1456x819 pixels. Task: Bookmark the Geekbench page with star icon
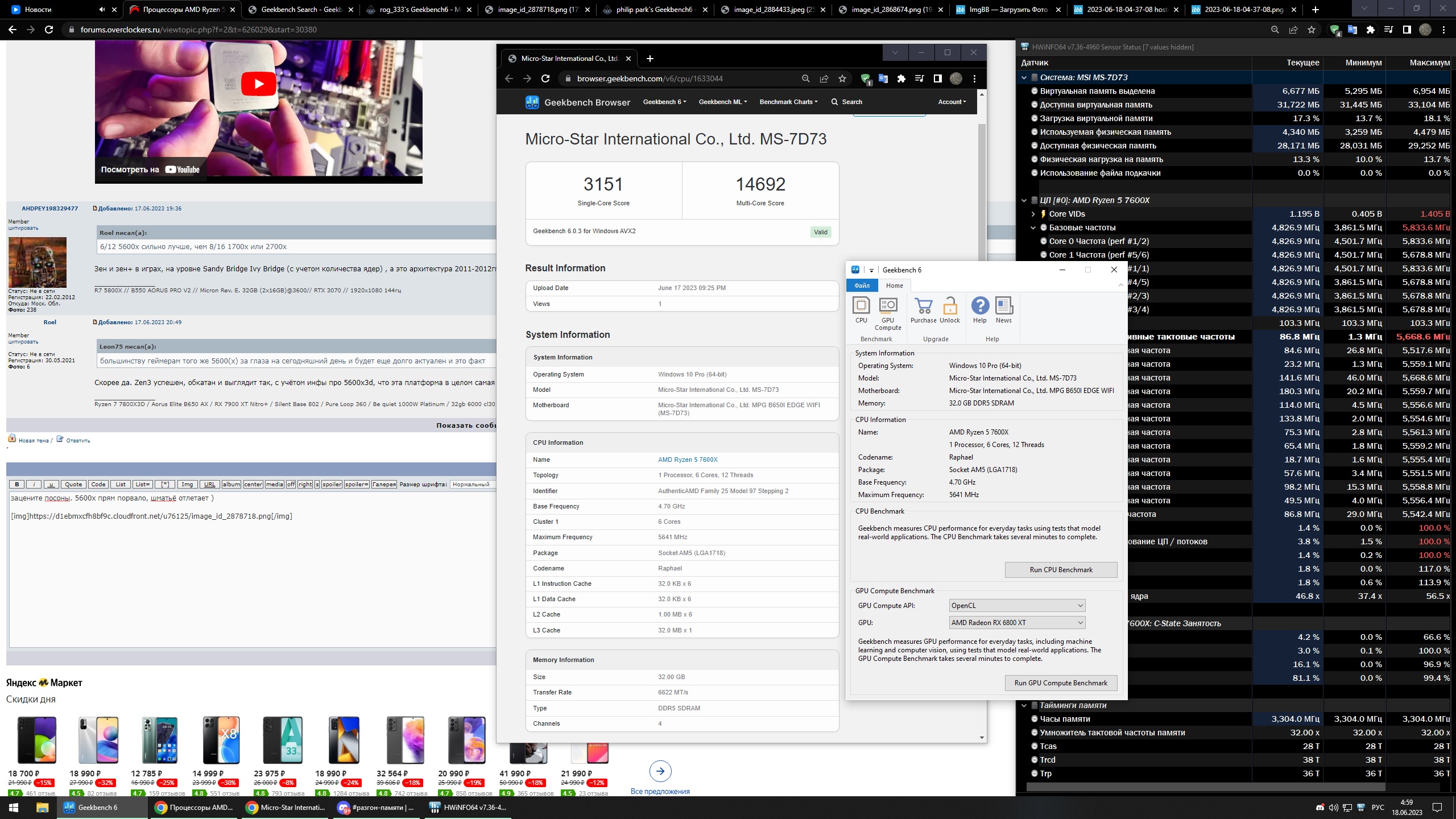842,78
